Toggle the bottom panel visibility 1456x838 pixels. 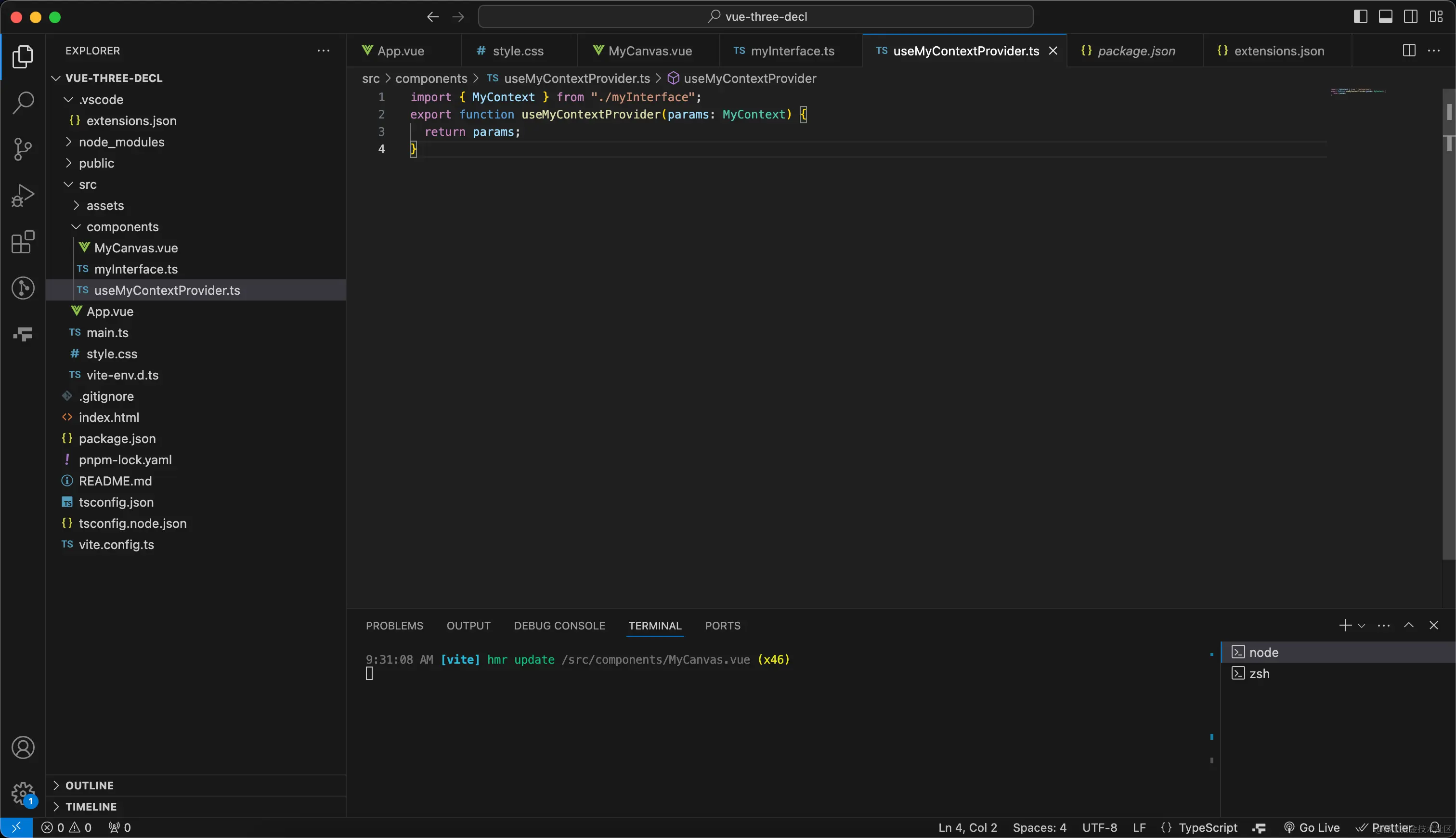coord(1385,17)
